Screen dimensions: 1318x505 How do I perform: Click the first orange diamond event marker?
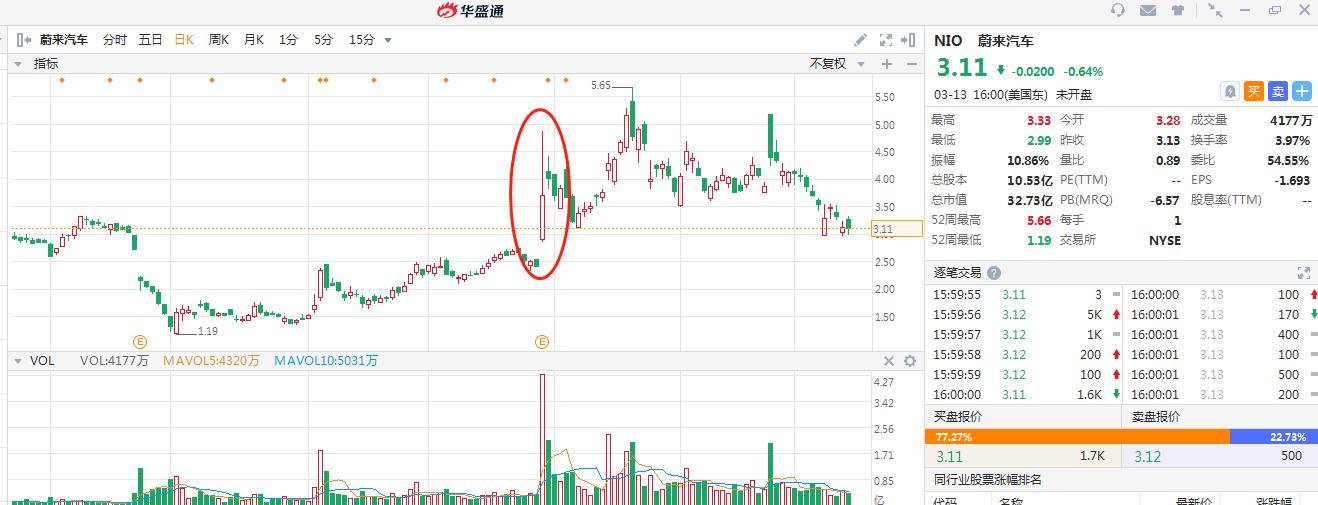[61, 80]
